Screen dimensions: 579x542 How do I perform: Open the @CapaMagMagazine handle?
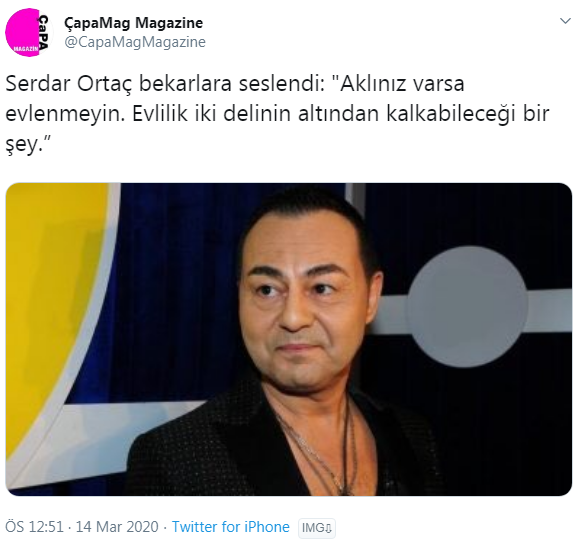pos(135,42)
